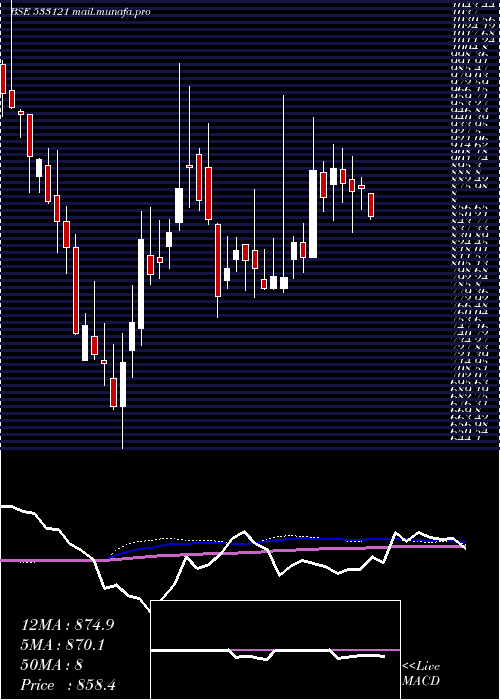Image resolution: width=500 pixels, height=700 pixels.
Task: Click the BSE 533121 mail.munafa.pro chart title
Action: point(80,12)
